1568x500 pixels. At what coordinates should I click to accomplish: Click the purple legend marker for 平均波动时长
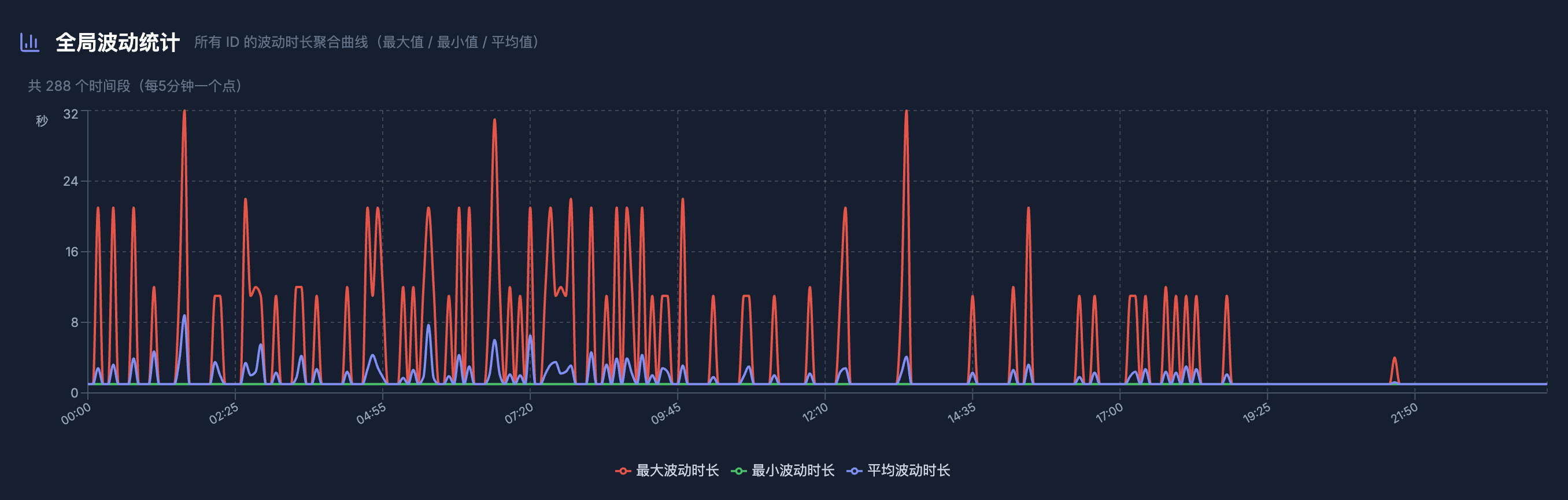tap(853, 470)
